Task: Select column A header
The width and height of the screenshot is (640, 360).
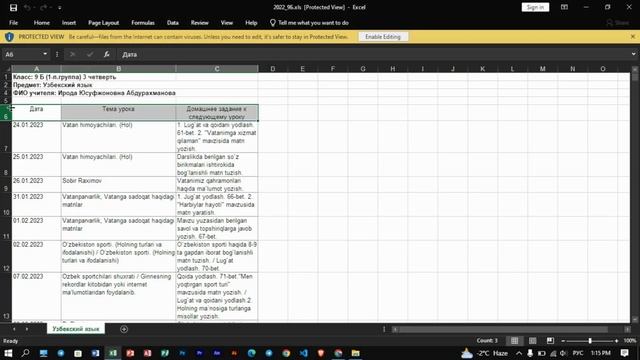Action: (36, 69)
